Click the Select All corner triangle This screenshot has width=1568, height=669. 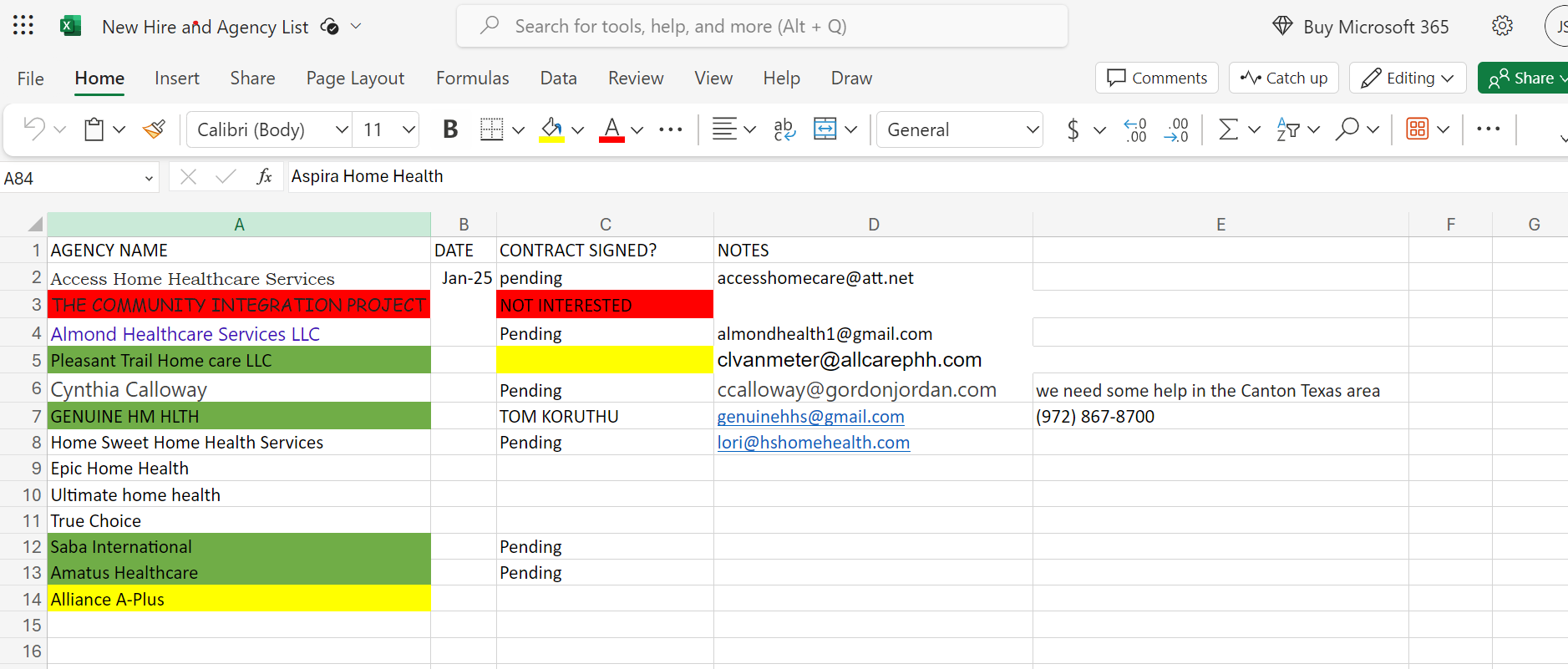35,225
